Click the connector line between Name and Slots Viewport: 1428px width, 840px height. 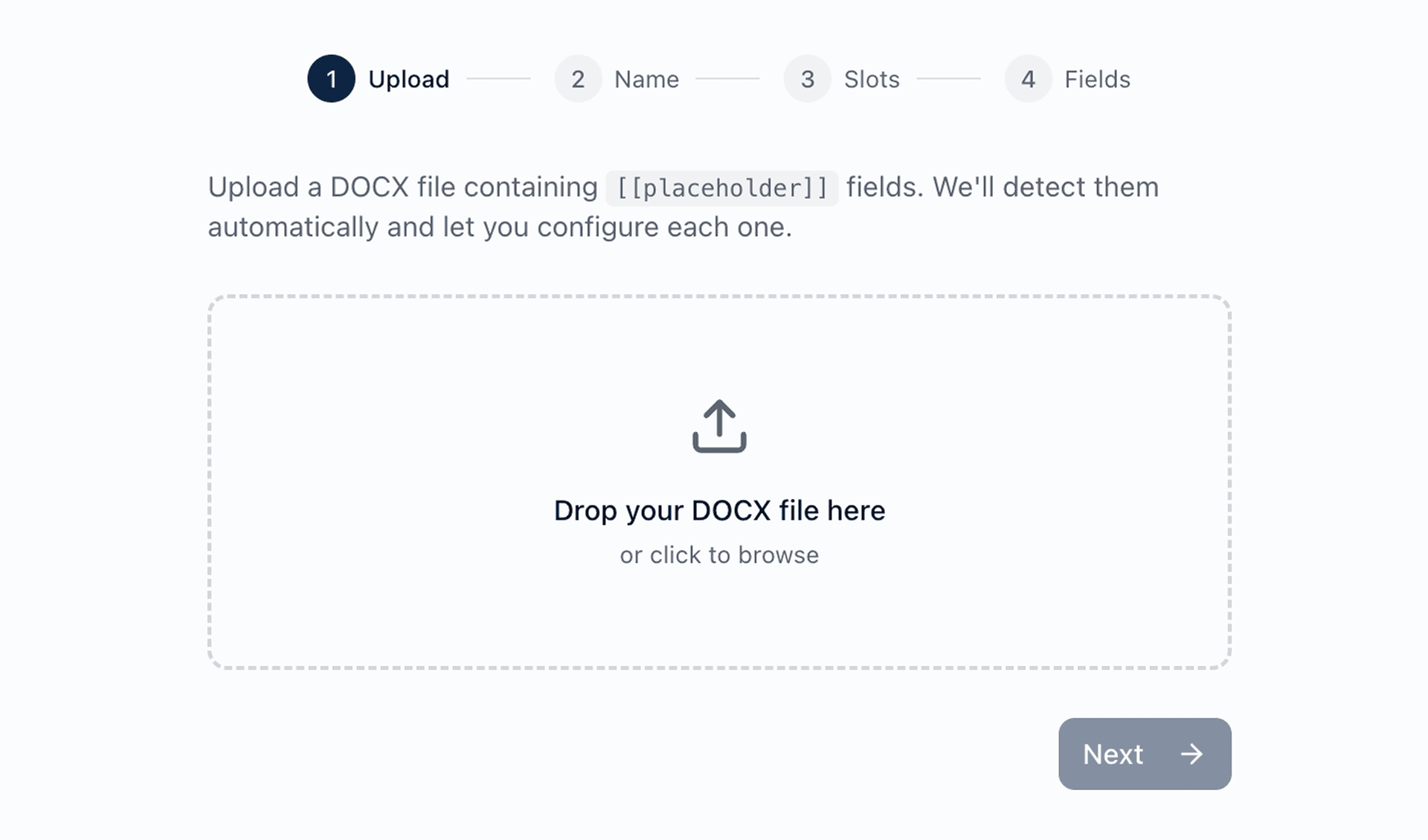[727, 78]
